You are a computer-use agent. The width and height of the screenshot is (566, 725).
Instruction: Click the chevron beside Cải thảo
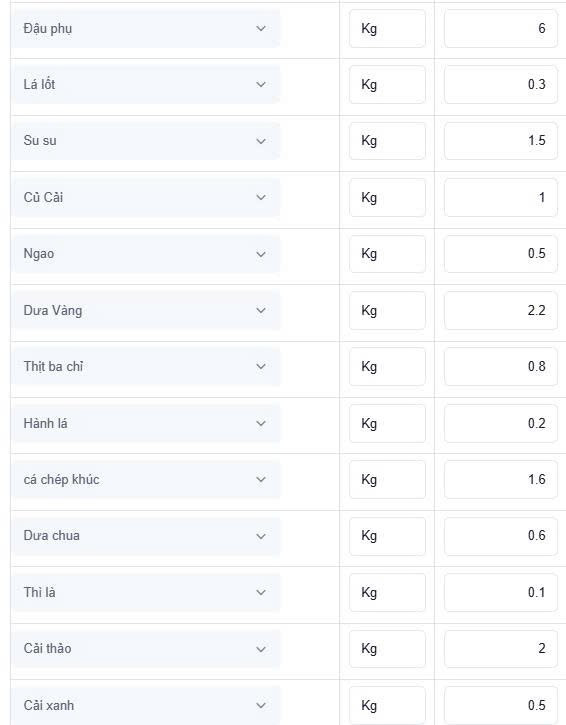tap(261, 649)
